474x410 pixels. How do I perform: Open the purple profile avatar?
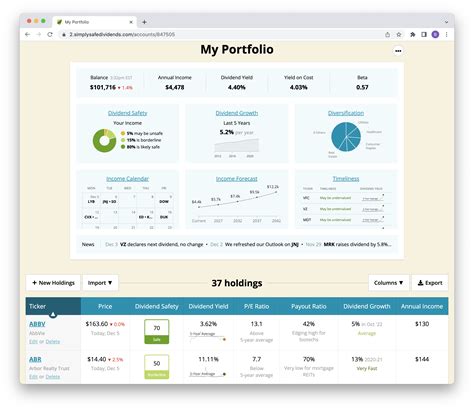tap(435, 34)
